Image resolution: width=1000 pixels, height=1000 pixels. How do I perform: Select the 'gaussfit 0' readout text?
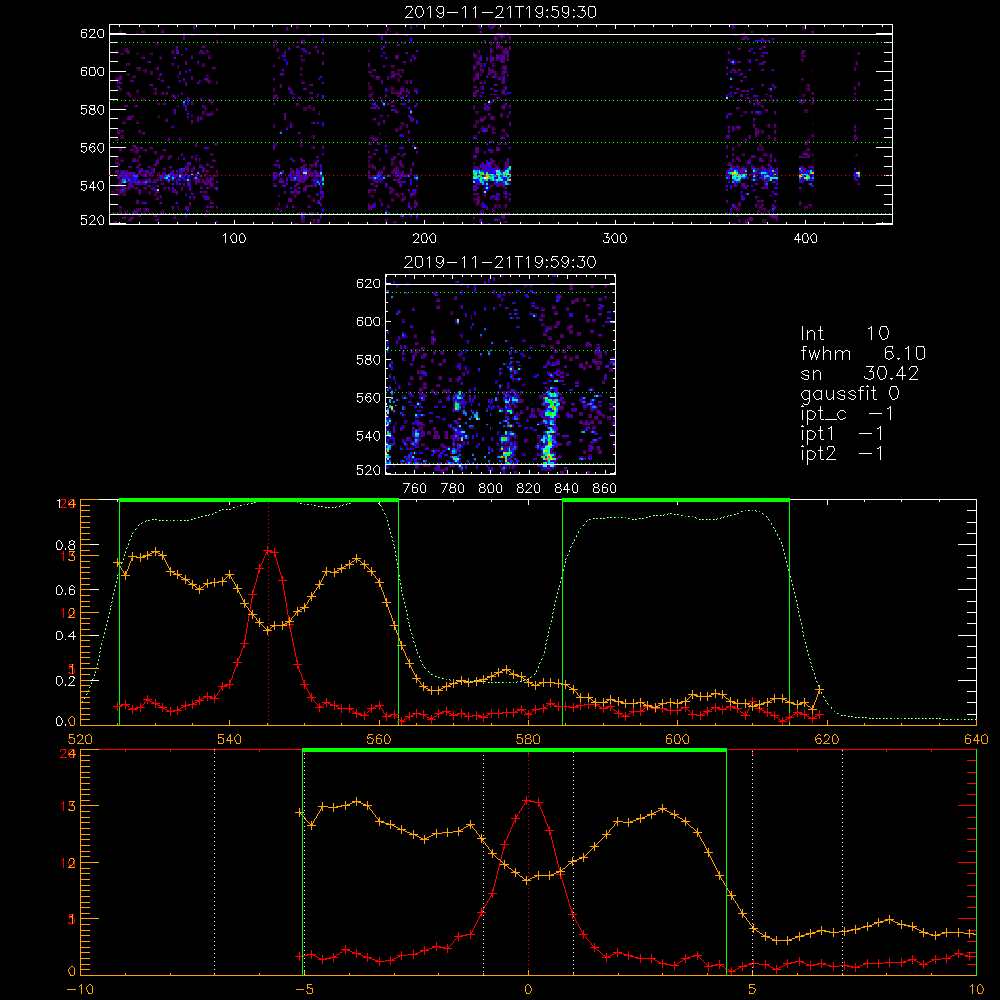click(849, 393)
